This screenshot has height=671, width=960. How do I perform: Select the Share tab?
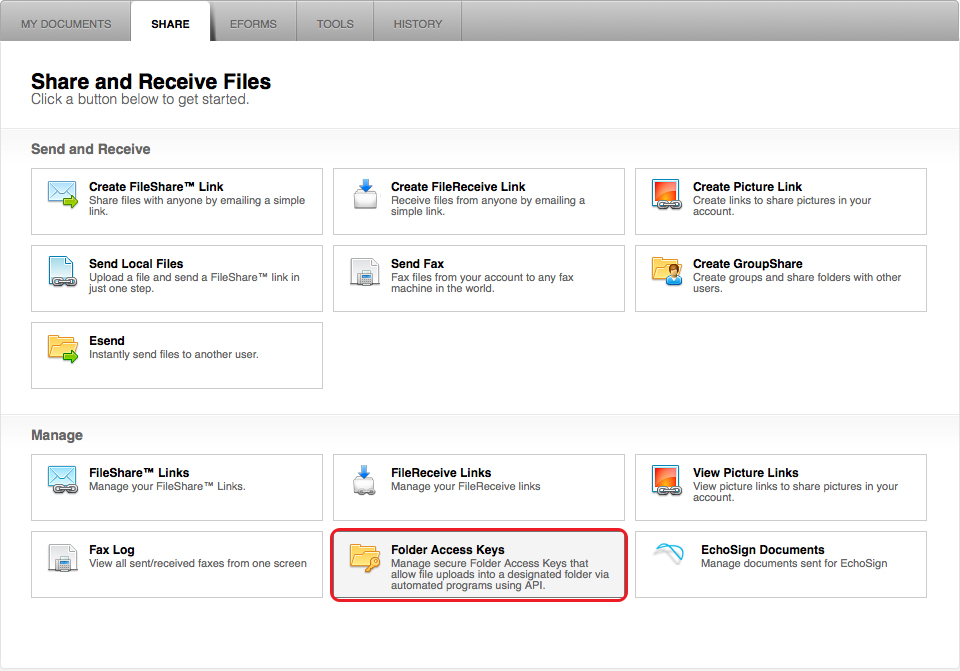[x=170, y=24]
